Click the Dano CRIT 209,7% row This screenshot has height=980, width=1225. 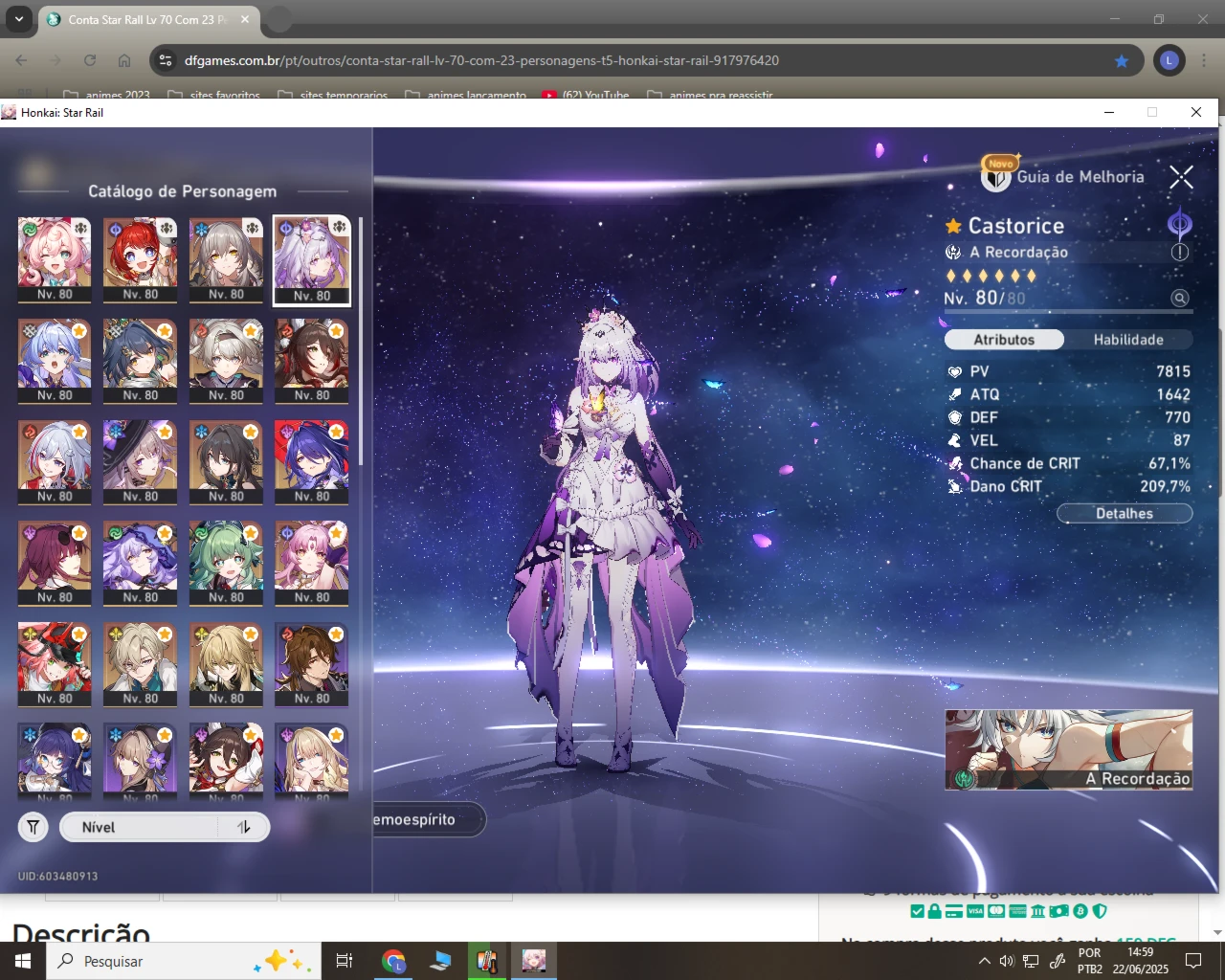pos(1068,486)
